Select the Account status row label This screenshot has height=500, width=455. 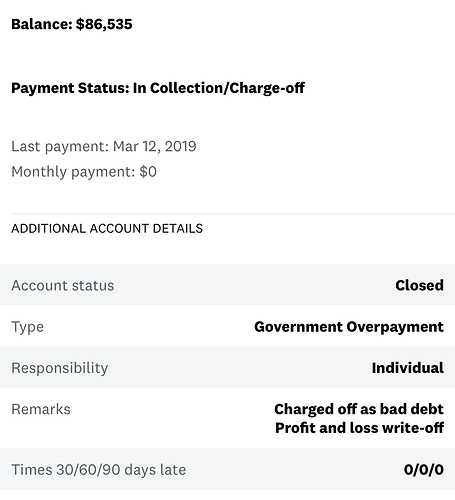[x=63, y=286]
